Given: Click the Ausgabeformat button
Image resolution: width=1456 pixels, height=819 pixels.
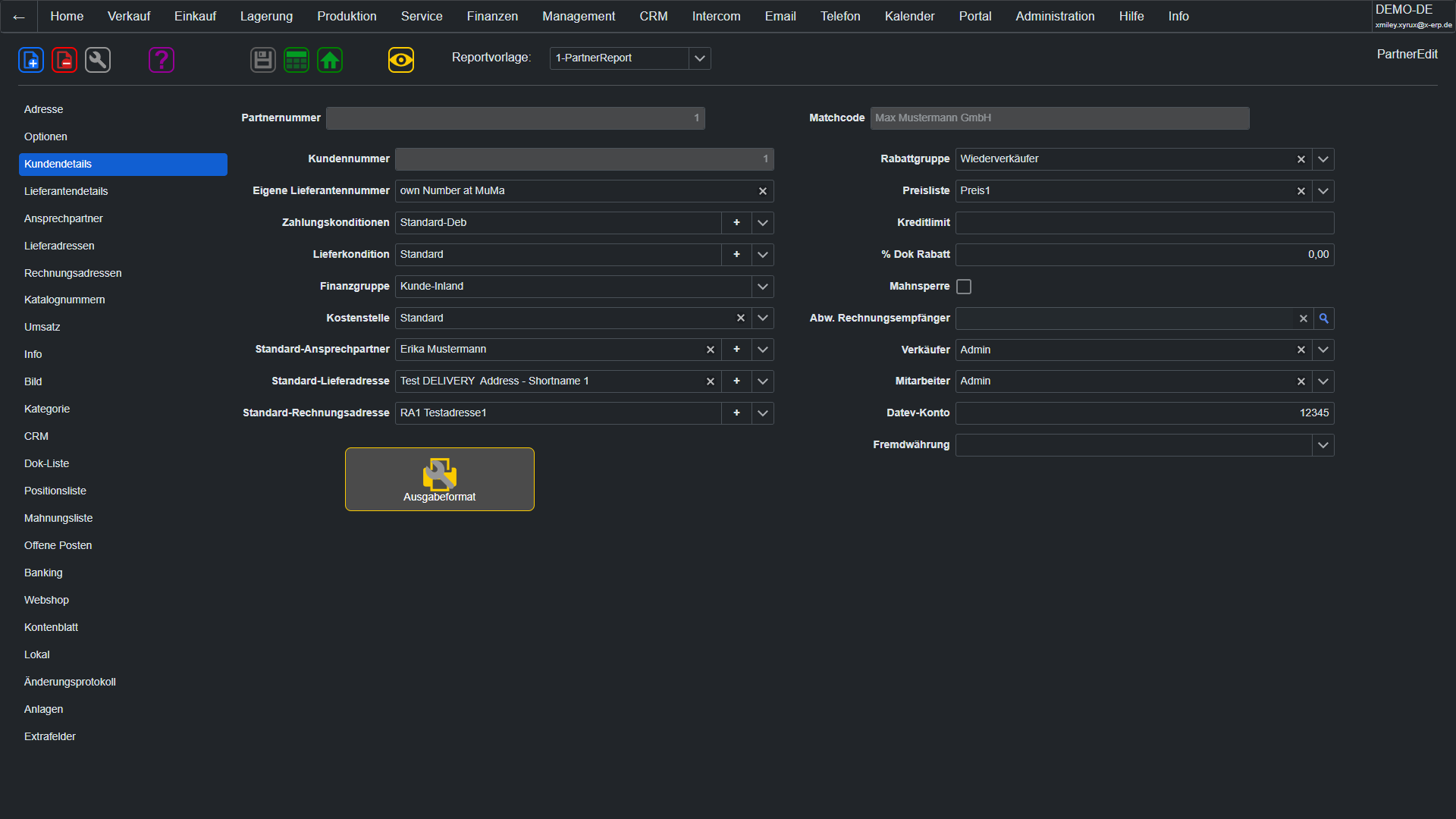Looking at the screenshot, I should (x=440, y=479).
